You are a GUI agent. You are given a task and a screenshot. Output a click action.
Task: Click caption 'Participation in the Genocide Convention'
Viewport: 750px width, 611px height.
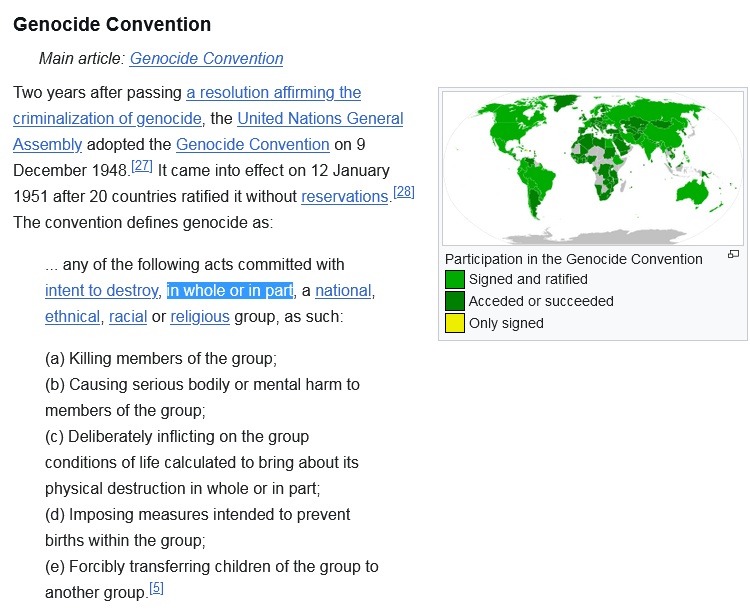pyautogui.click(x=574, y=259)
